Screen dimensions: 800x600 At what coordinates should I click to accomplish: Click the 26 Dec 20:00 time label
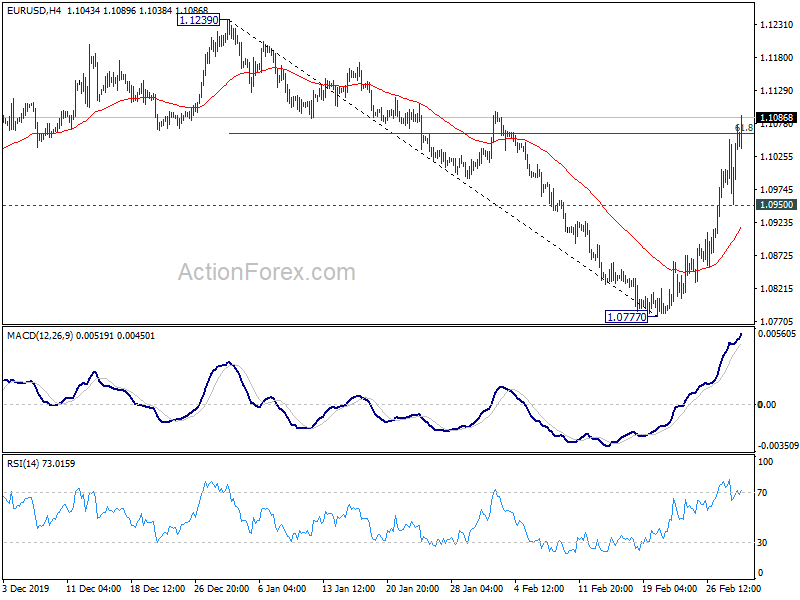[x=222, y=588]
